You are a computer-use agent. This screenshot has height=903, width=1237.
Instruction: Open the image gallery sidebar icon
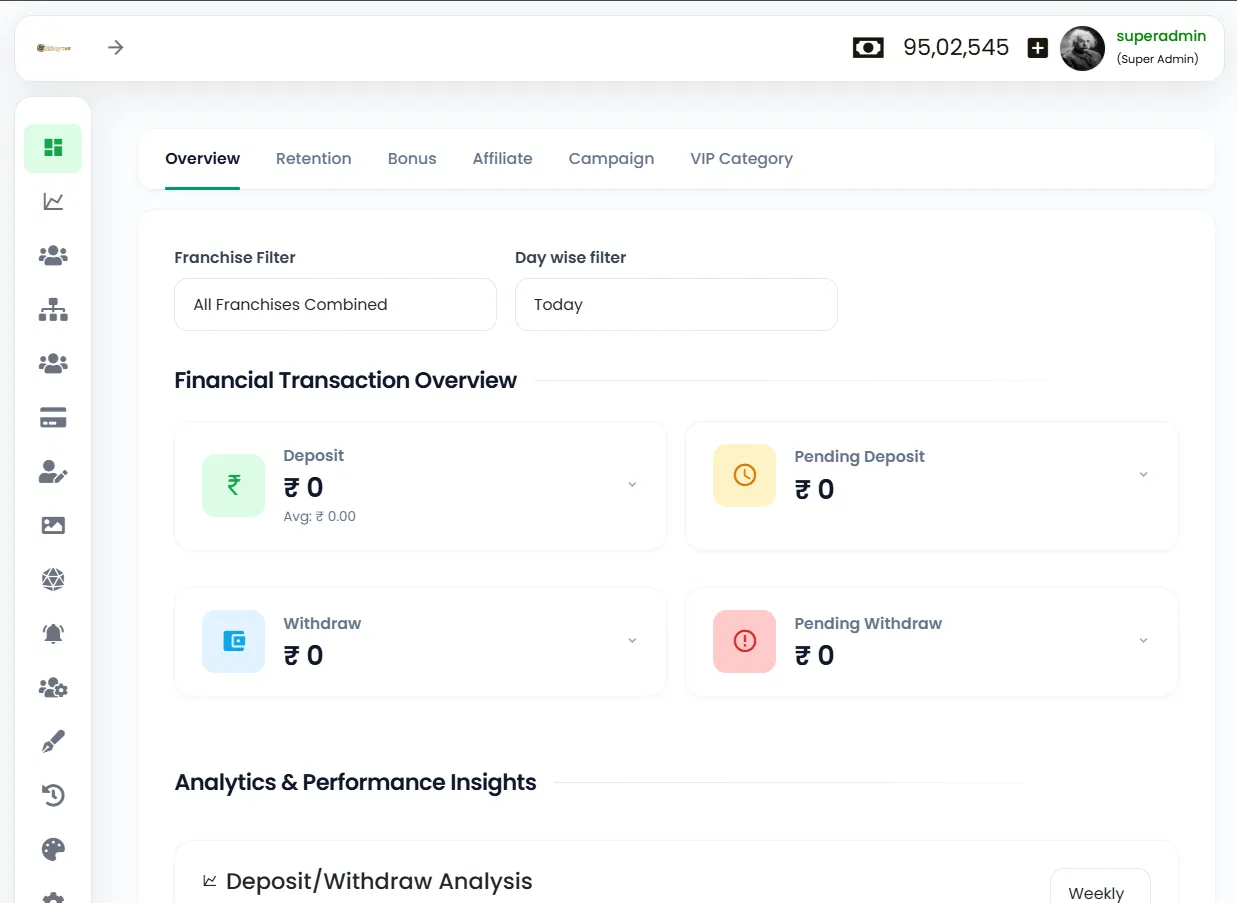click(x=53, y=525)
